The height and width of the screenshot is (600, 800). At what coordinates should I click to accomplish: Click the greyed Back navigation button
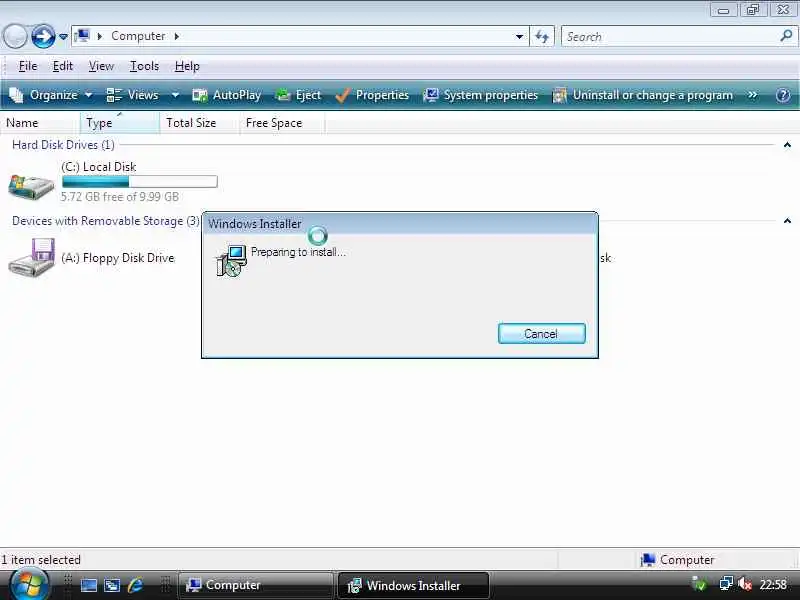[x=14, y=36]
